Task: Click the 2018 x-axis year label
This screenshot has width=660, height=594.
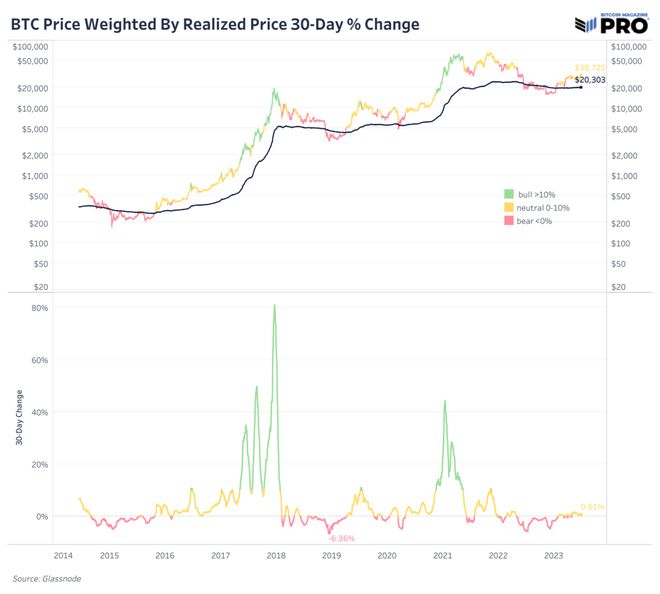Action: (x=275, y=555)
